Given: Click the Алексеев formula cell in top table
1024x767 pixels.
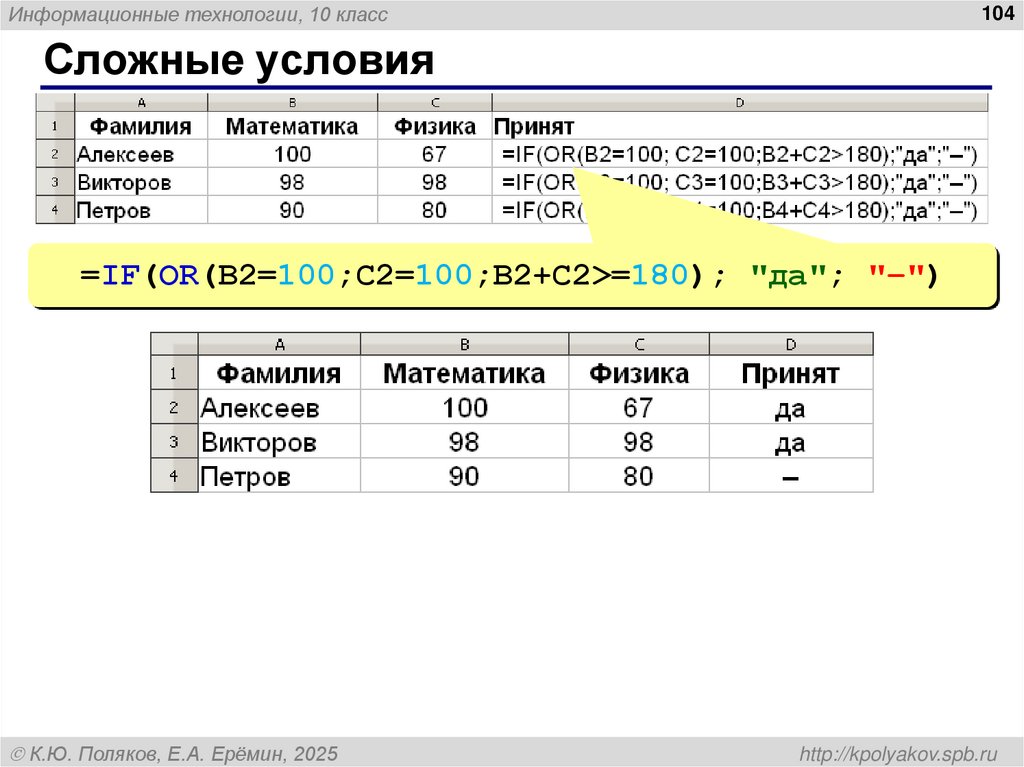Looking at the screenshot, I should pyautogui.click(x=739, y=154).
